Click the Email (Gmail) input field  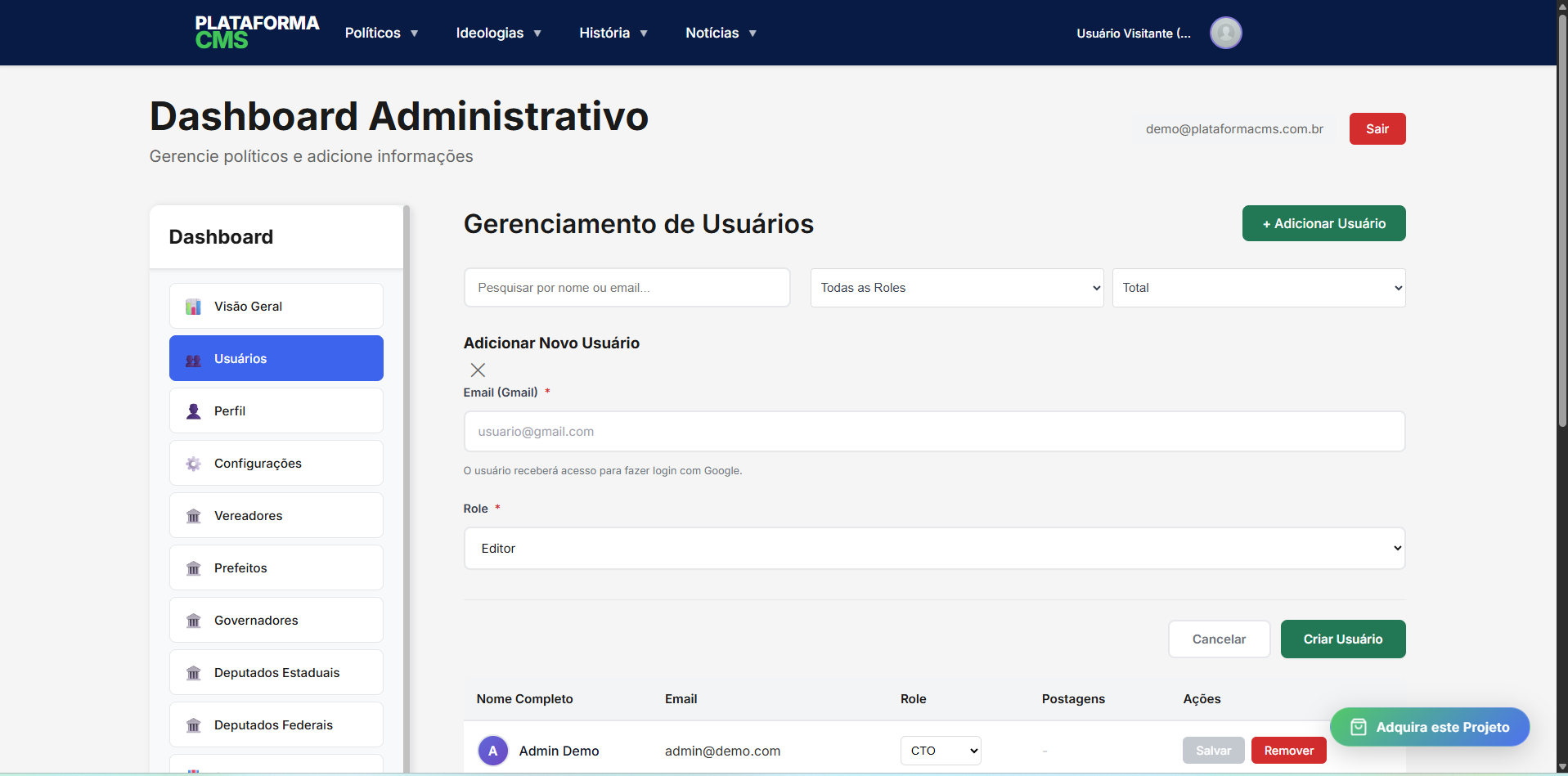[934, 432]
